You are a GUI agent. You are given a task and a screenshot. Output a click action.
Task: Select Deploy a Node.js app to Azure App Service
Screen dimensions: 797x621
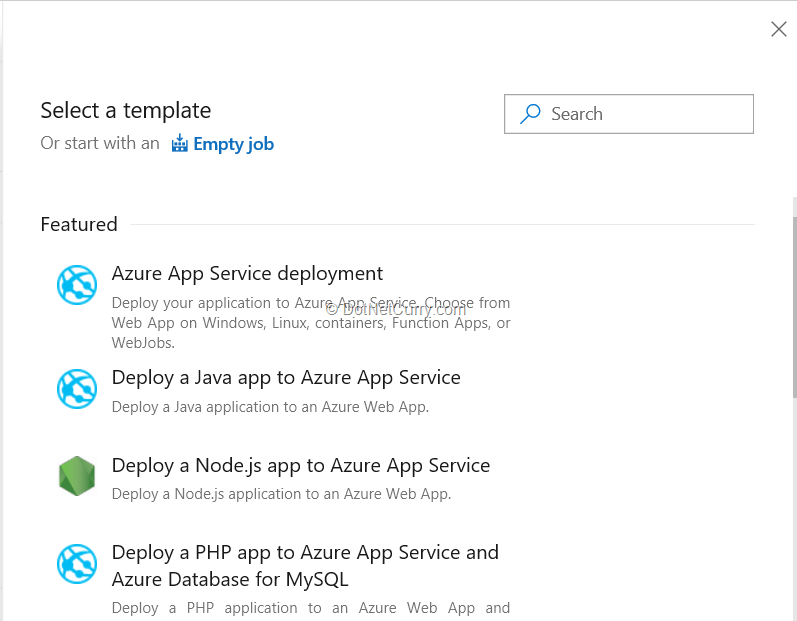pyautogui.click(x=300, y=465)
